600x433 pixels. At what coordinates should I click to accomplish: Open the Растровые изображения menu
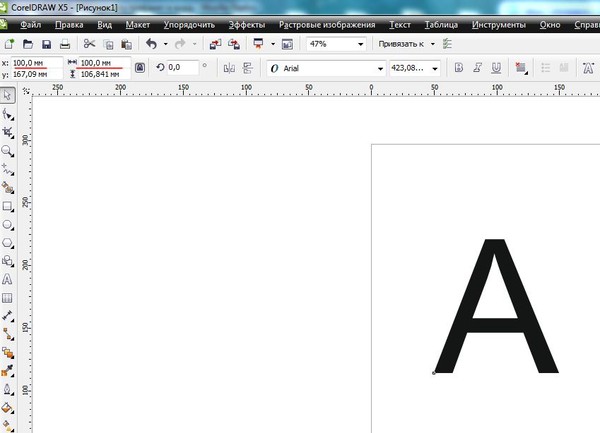pos(327,25)
